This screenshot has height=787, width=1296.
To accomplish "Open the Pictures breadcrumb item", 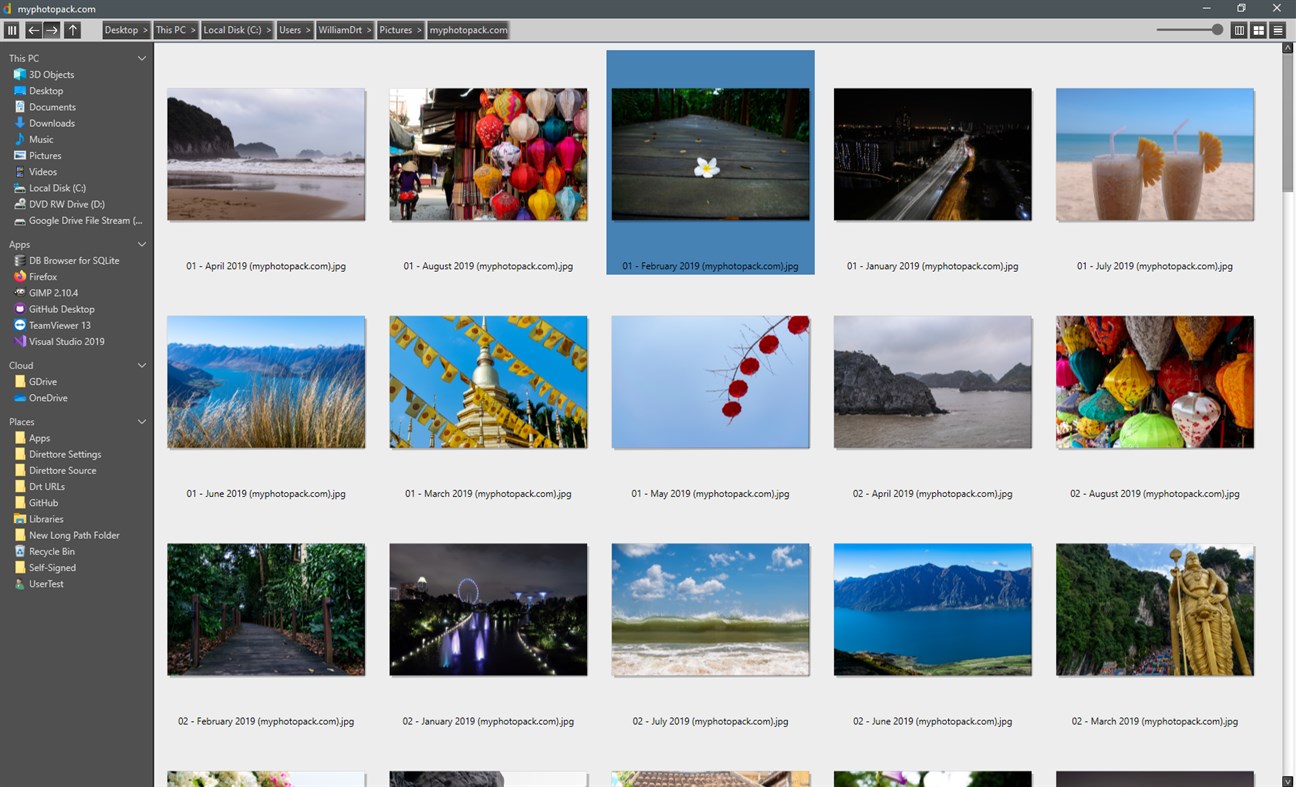I will coord(396,29).
